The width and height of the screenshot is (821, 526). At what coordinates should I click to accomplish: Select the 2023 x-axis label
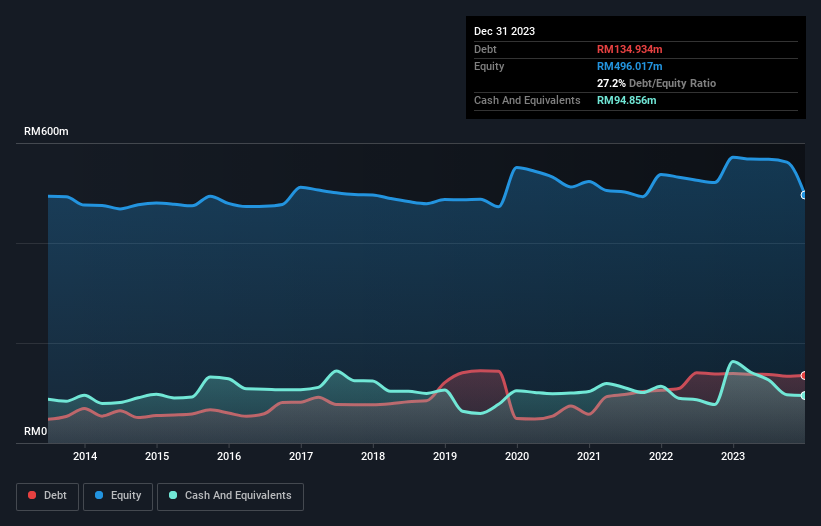pos(733,456)
